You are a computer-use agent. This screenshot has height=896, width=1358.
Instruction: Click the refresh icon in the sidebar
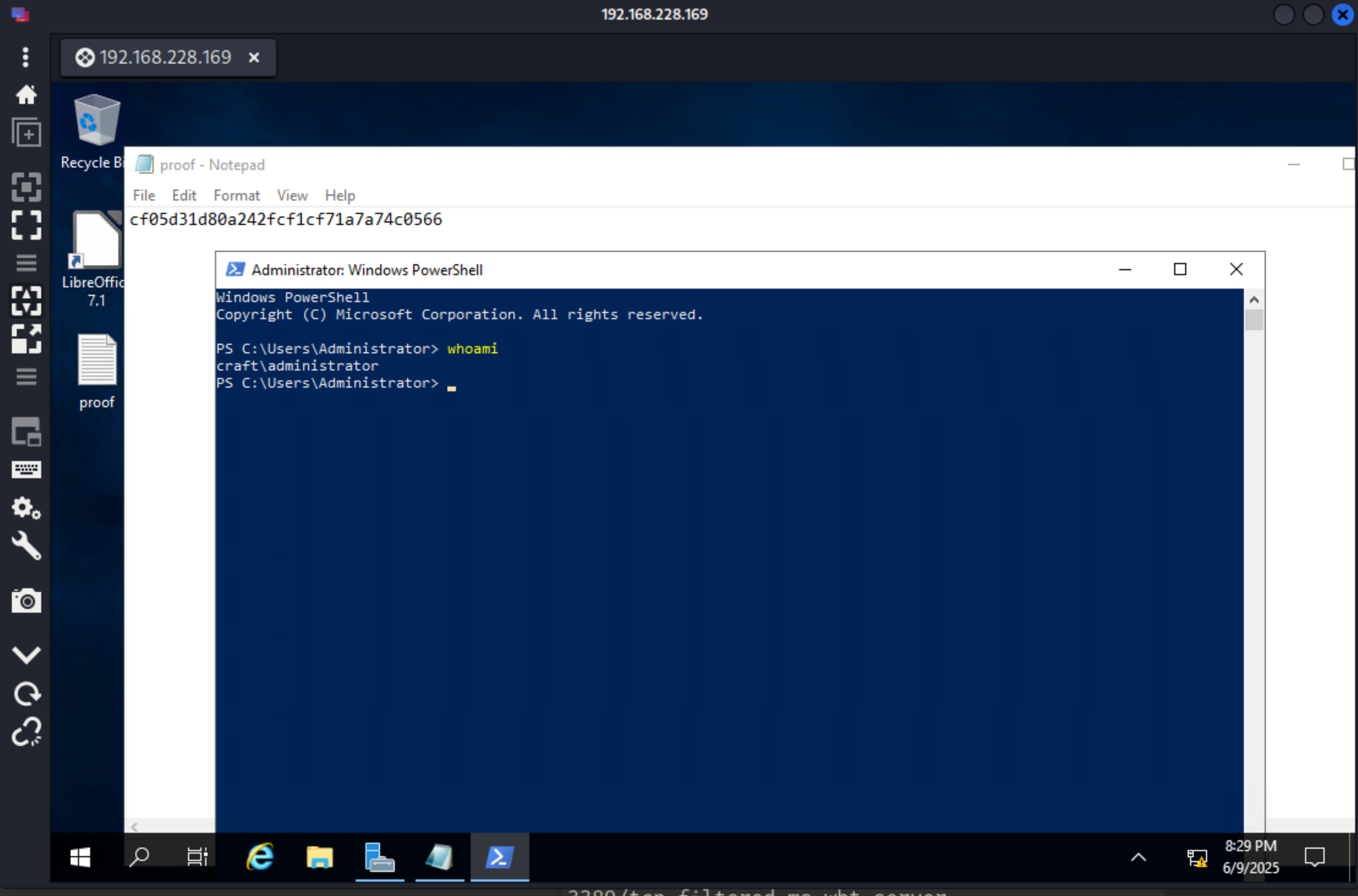26,694
